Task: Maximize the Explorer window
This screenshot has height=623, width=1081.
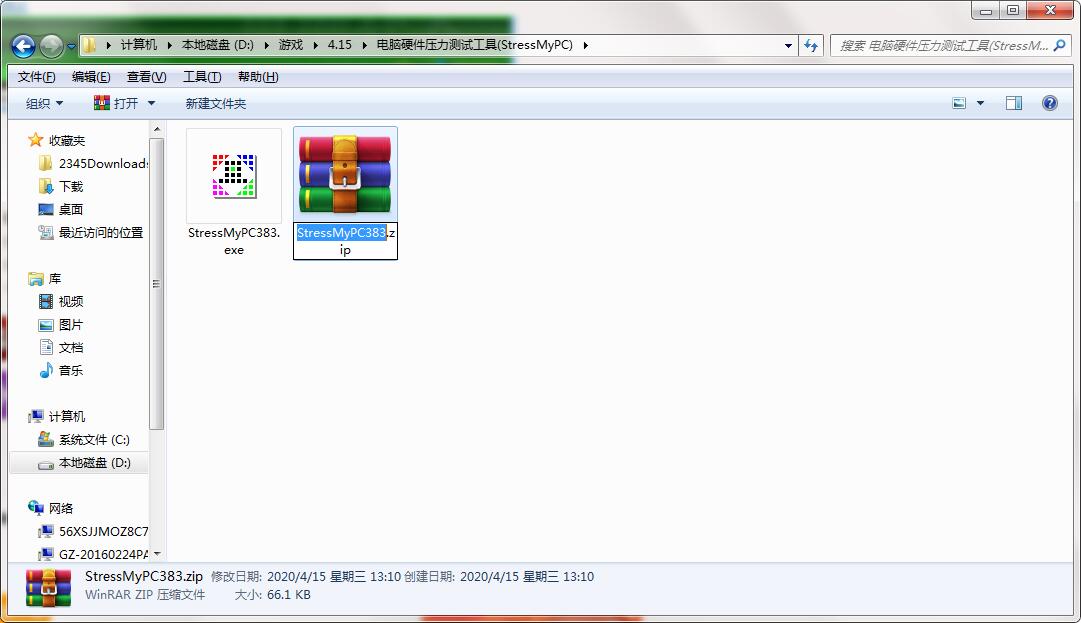Action: (1012, 10)
